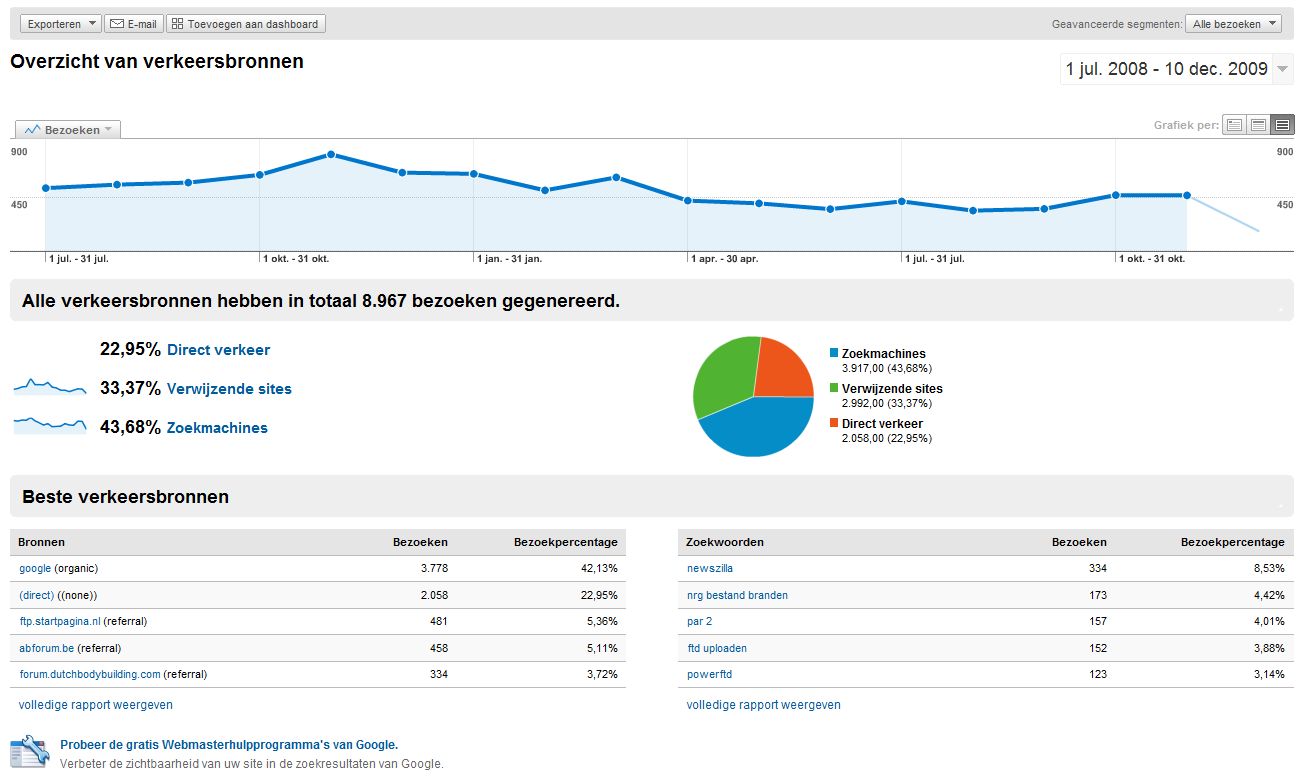Click the 3.778 visits cell for google
The height and width of the screenshot is (779, 1304).
click(x=432, y=569)
